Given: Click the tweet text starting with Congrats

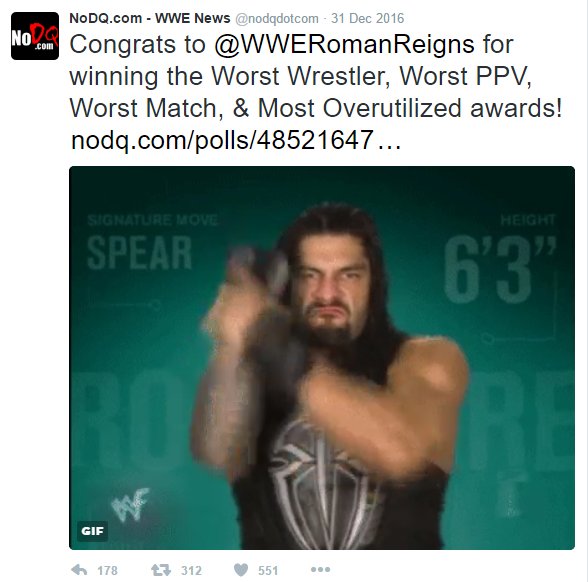Looking at the screenshot, I should [x=316, y=76].
